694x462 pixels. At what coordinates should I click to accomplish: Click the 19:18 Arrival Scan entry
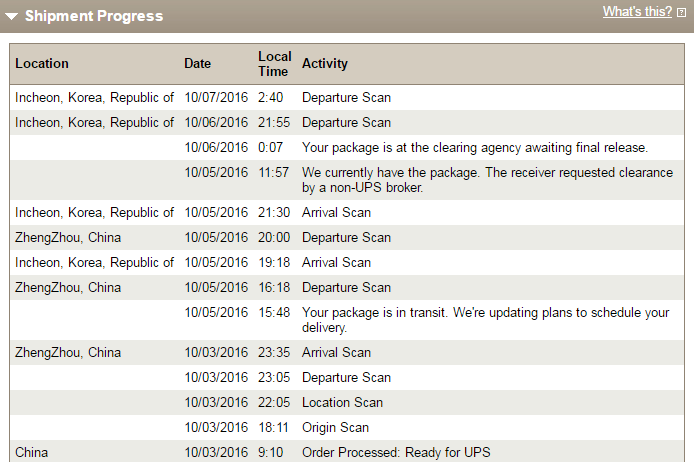point(347,262)
